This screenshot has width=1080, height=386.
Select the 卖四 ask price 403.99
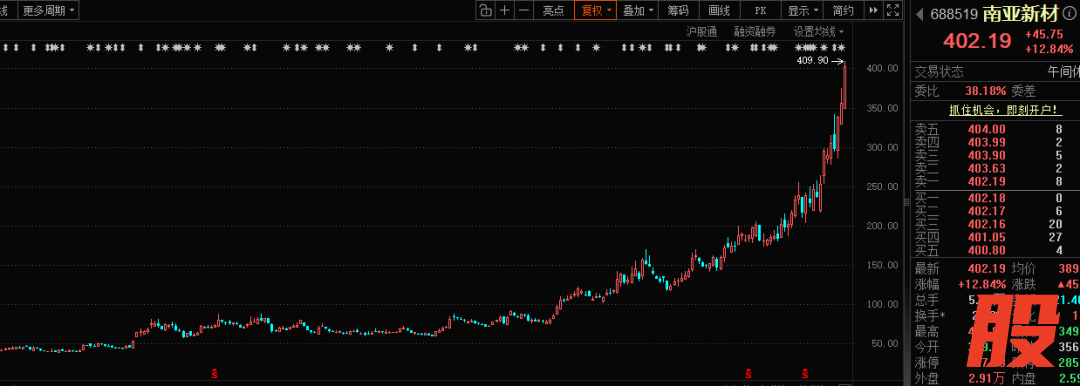(x=986, y=142)
